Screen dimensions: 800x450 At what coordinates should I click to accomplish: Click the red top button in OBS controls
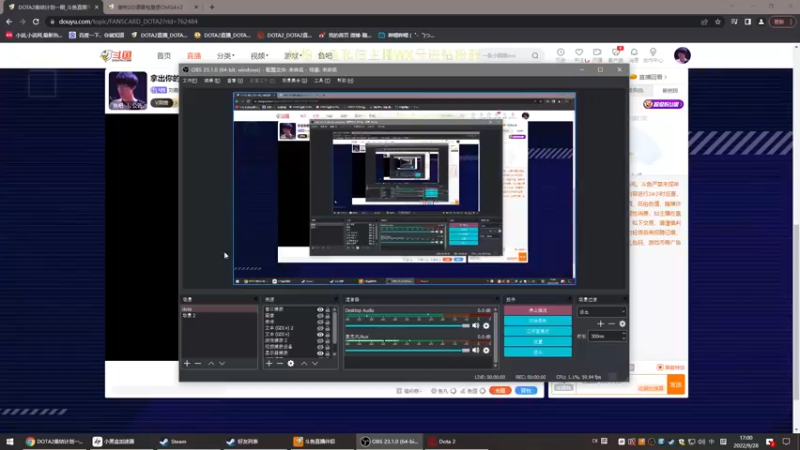tap(538, 310)
